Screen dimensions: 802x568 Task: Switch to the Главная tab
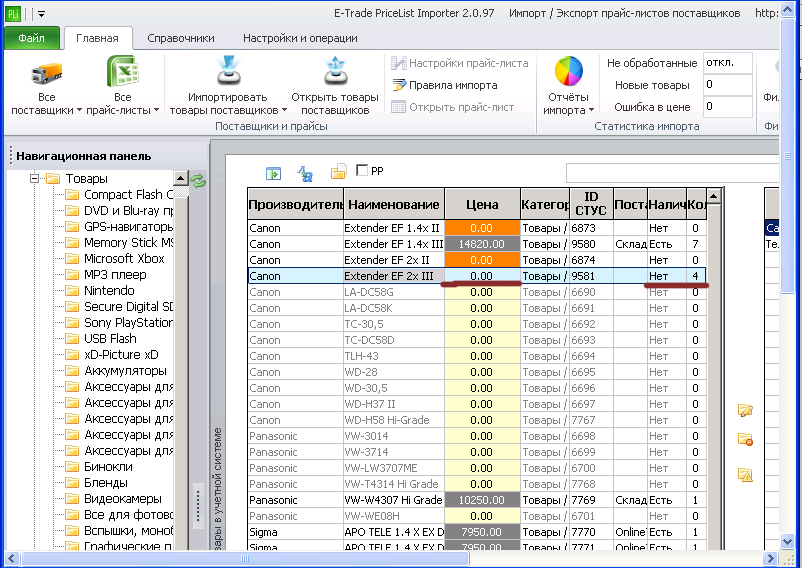[97, 38]
